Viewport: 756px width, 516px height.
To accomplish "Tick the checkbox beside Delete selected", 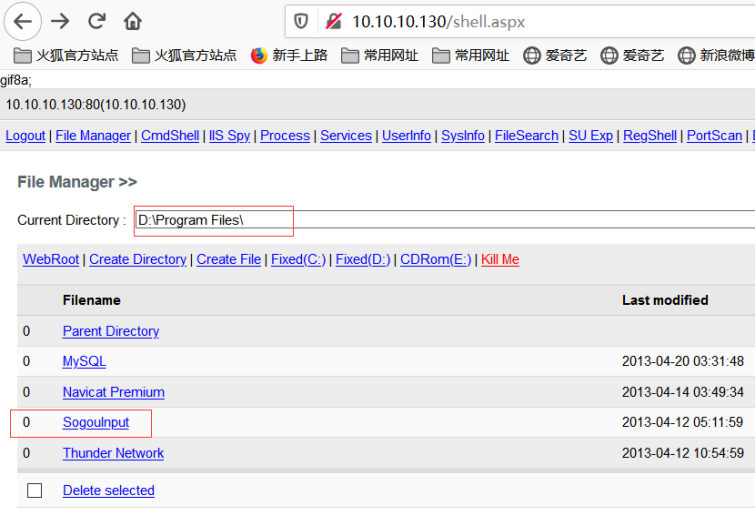I will pyautogui.click(x=34, y=490).
